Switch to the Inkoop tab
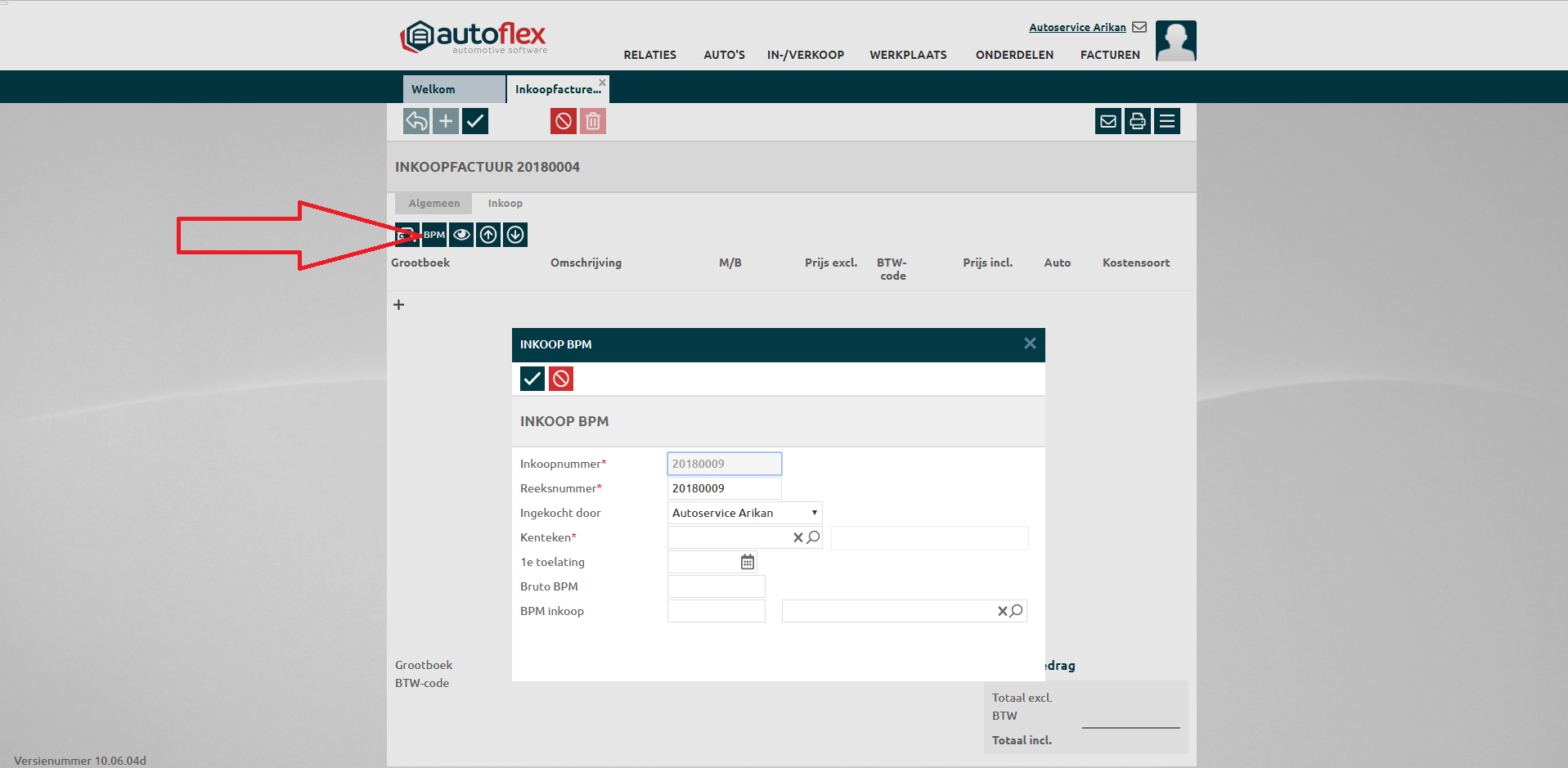The image size is (1568, 768). pos(505,204)
